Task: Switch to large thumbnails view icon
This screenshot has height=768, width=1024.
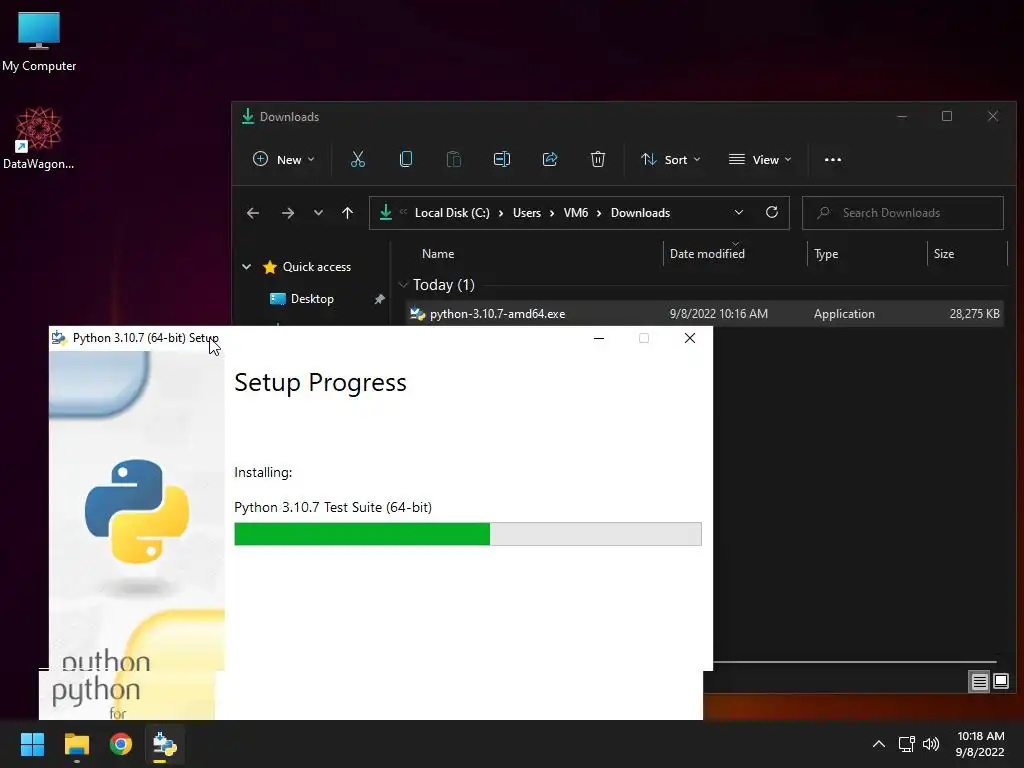Action: (1000, 682)
